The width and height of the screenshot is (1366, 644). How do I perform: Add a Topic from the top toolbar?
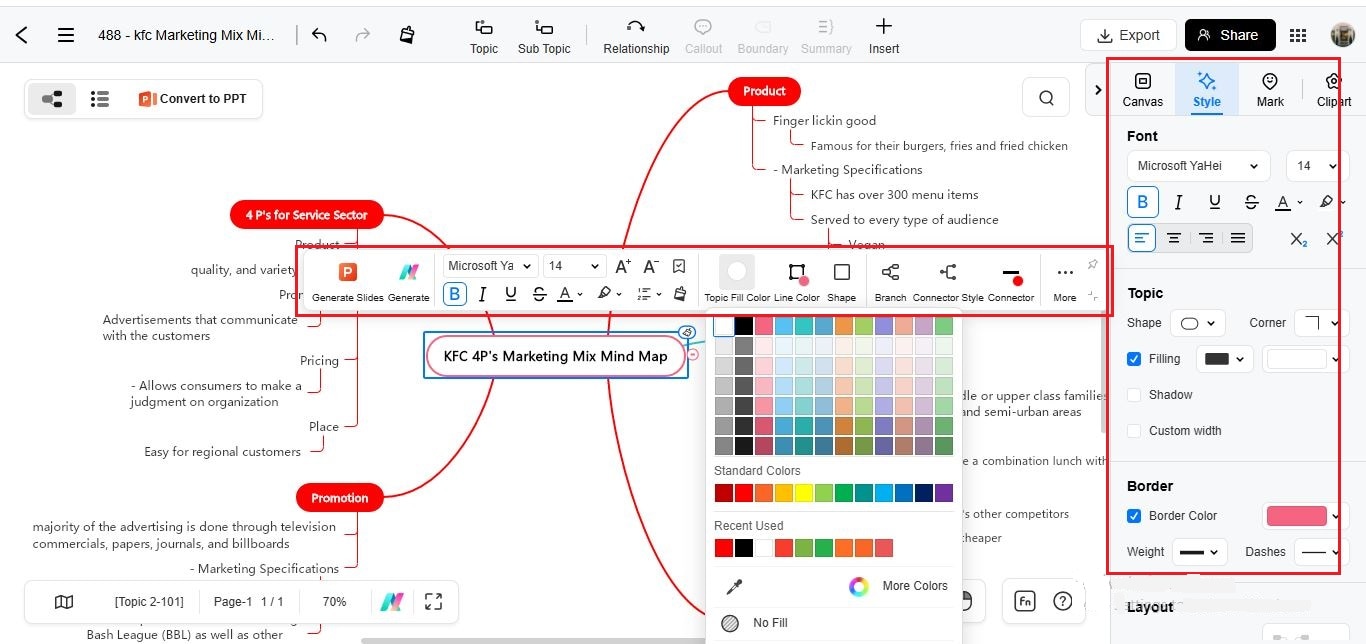[484, 36]
